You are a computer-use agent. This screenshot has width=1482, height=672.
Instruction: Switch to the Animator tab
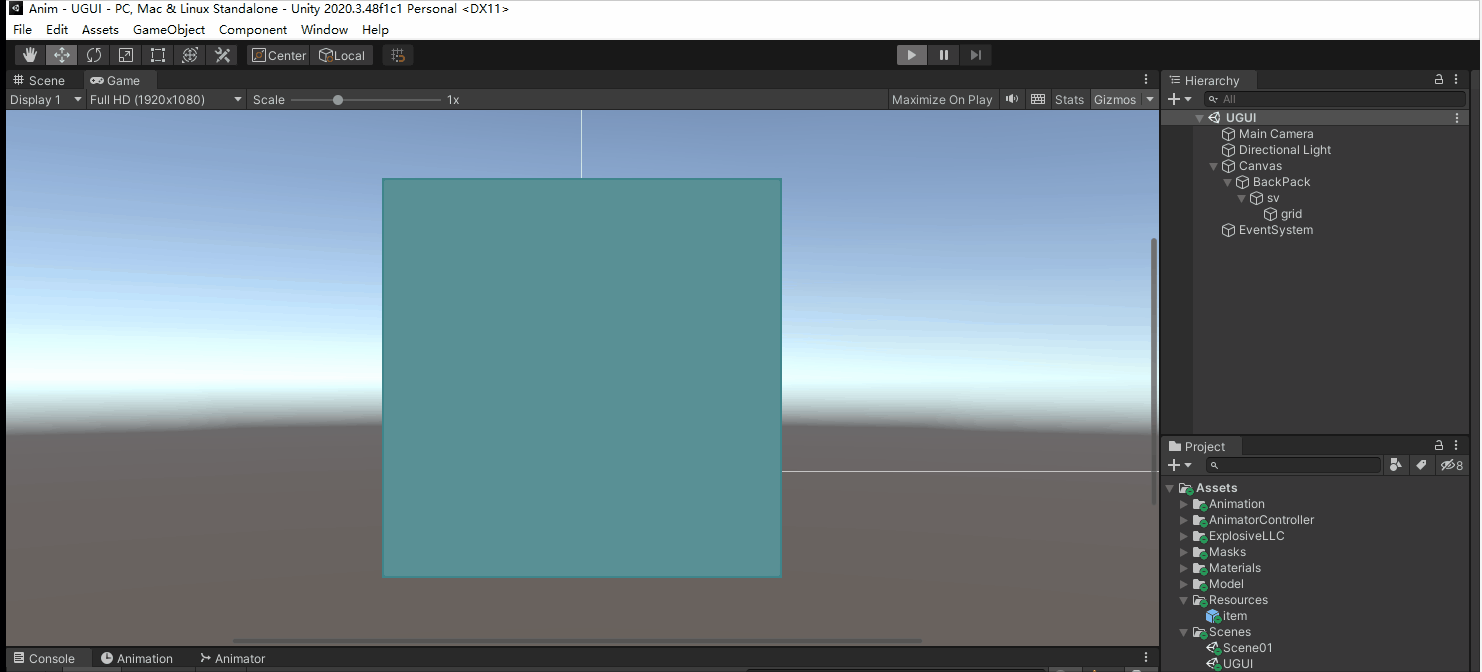[232, 658]
